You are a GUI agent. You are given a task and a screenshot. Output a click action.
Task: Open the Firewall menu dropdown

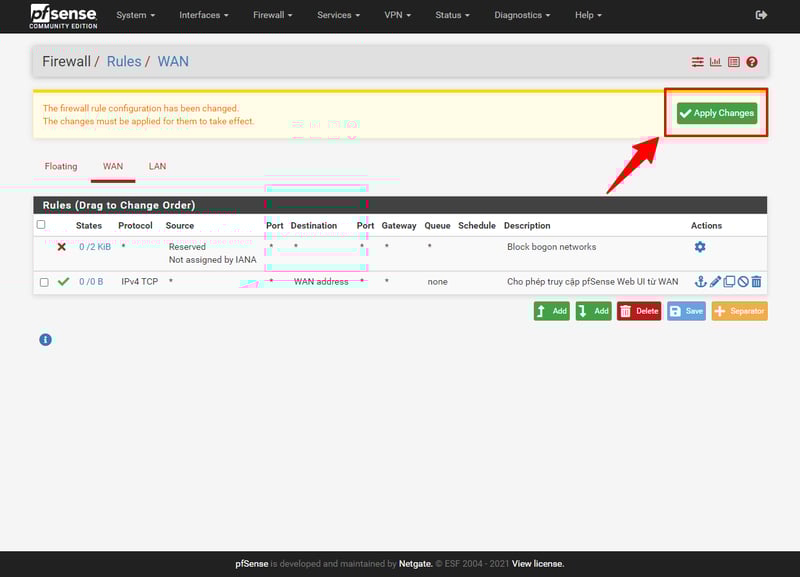(x=271, y=15)
